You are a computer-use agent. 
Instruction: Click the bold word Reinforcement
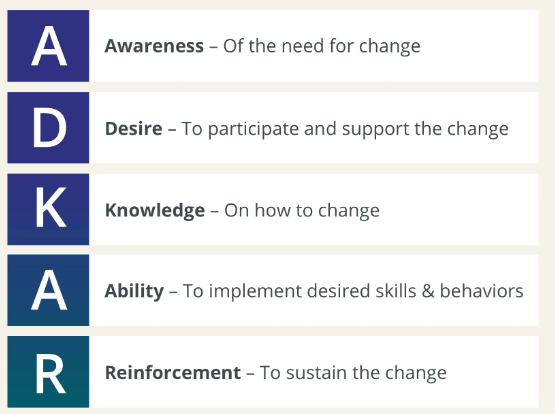tap(173, 373)
